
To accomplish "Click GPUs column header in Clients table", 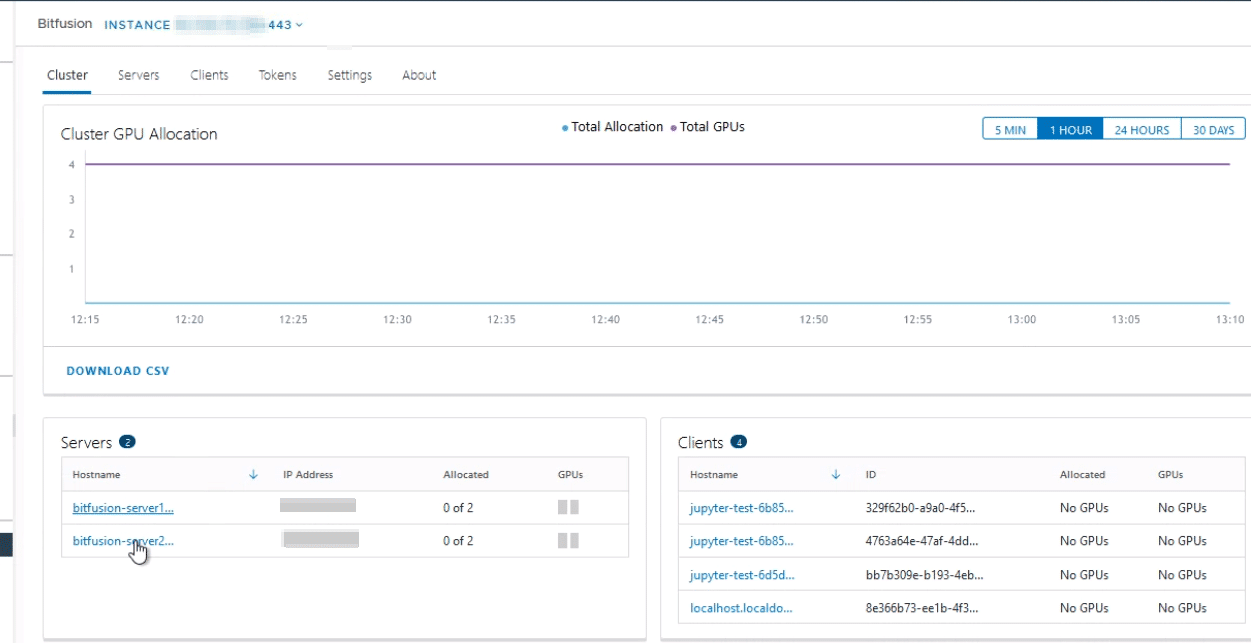I will (x=1170, y=475).
